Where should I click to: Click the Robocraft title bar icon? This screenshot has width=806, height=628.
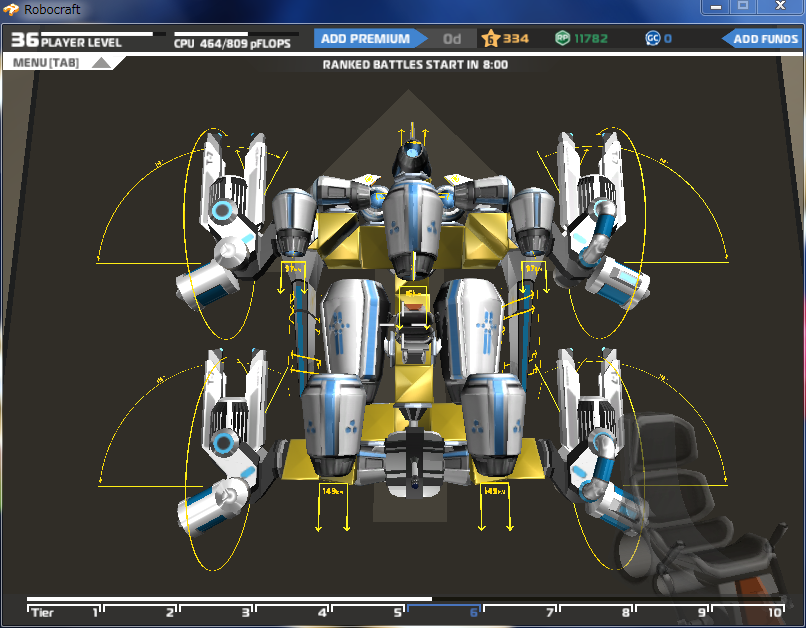[11, 10]
